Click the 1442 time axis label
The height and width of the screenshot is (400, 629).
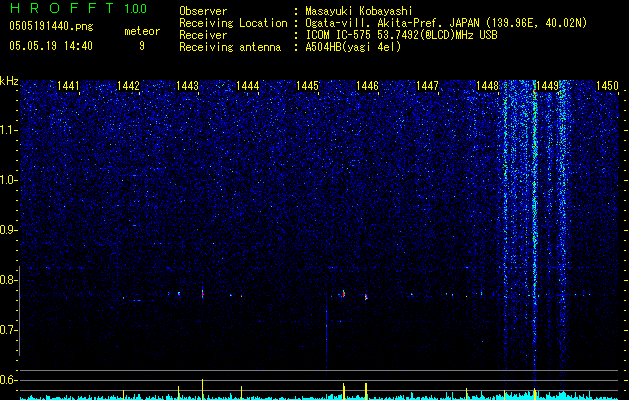[128, 85]
